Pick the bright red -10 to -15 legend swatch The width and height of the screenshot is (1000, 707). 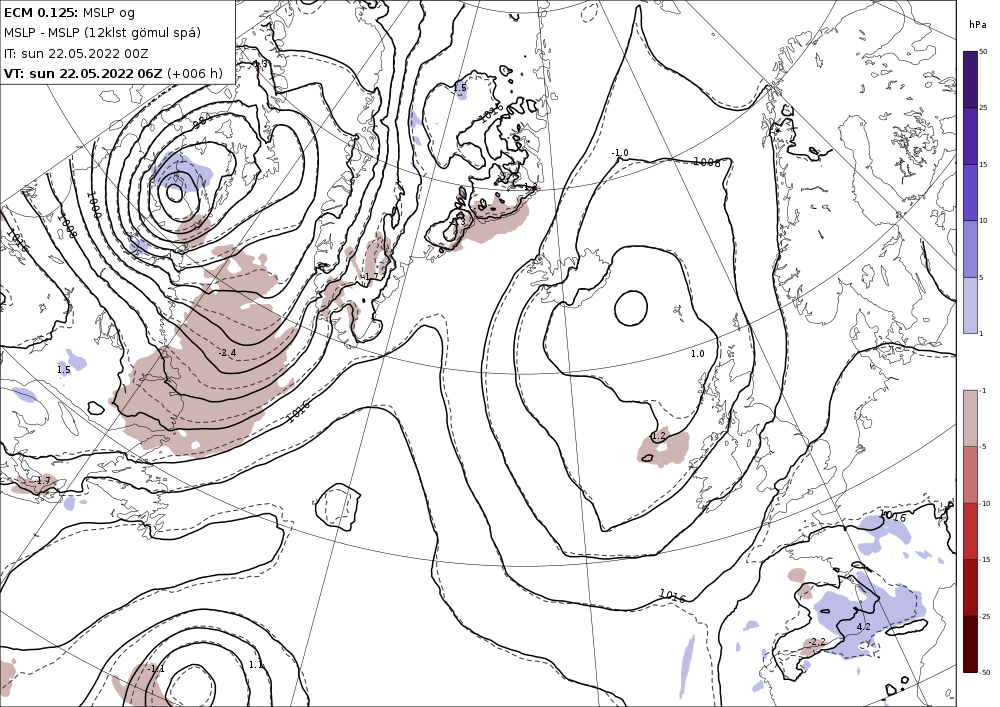pos(970,531)
